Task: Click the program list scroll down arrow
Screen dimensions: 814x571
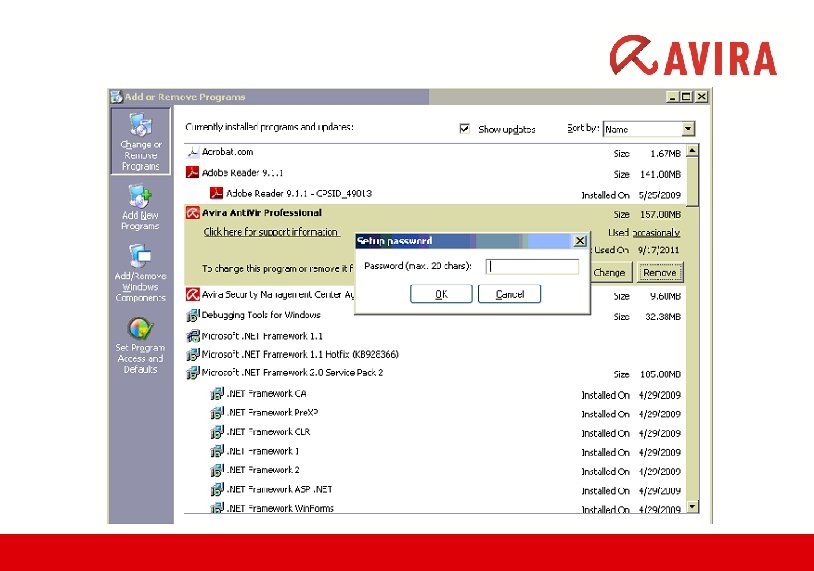Action: [692, 506]
